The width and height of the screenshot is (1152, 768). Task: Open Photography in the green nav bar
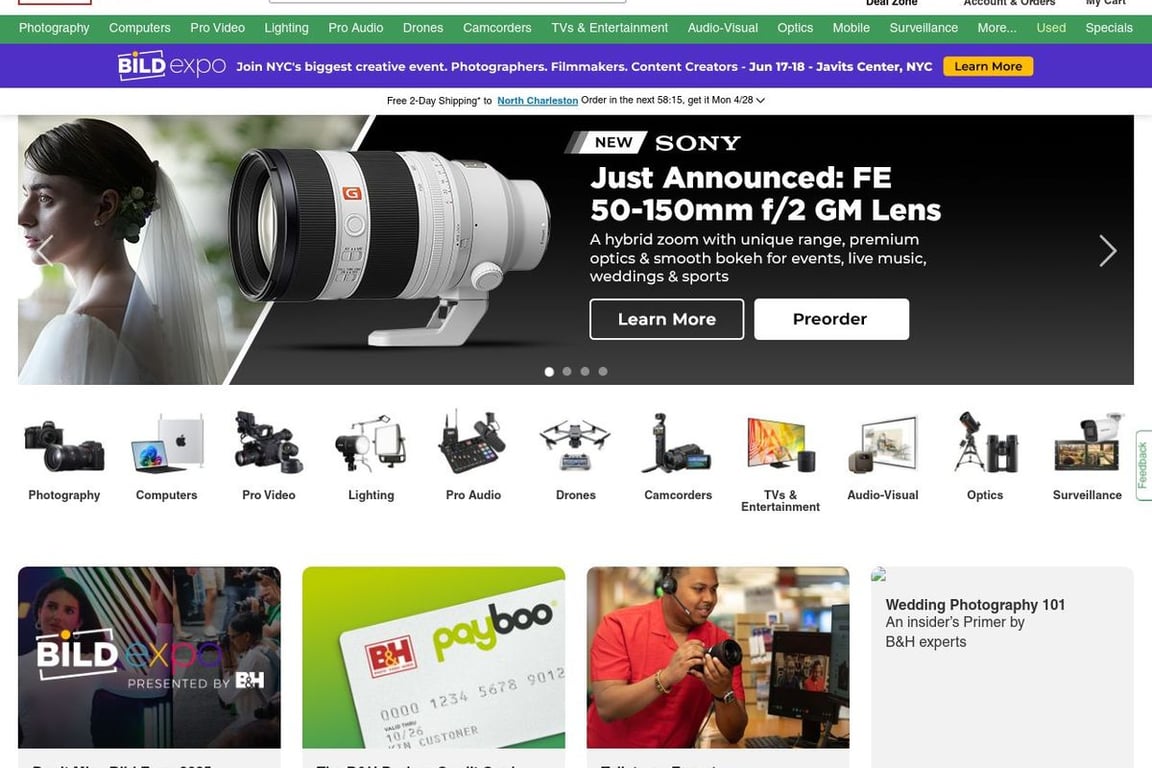click(54, 28)
